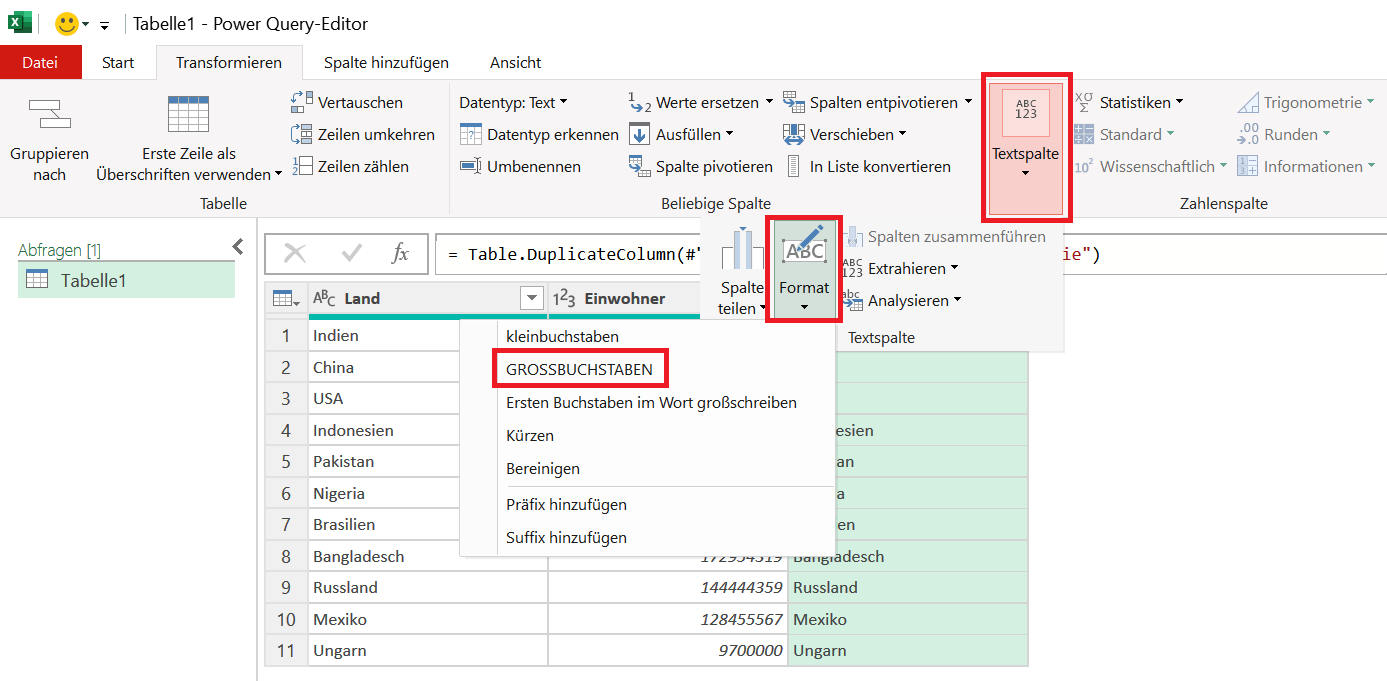Click the Umbenennen button

click(x=520, y=166)
